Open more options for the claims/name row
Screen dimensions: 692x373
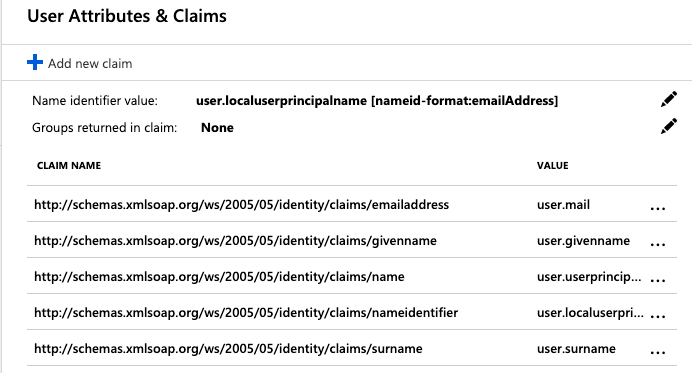click(x=658, y=280)
